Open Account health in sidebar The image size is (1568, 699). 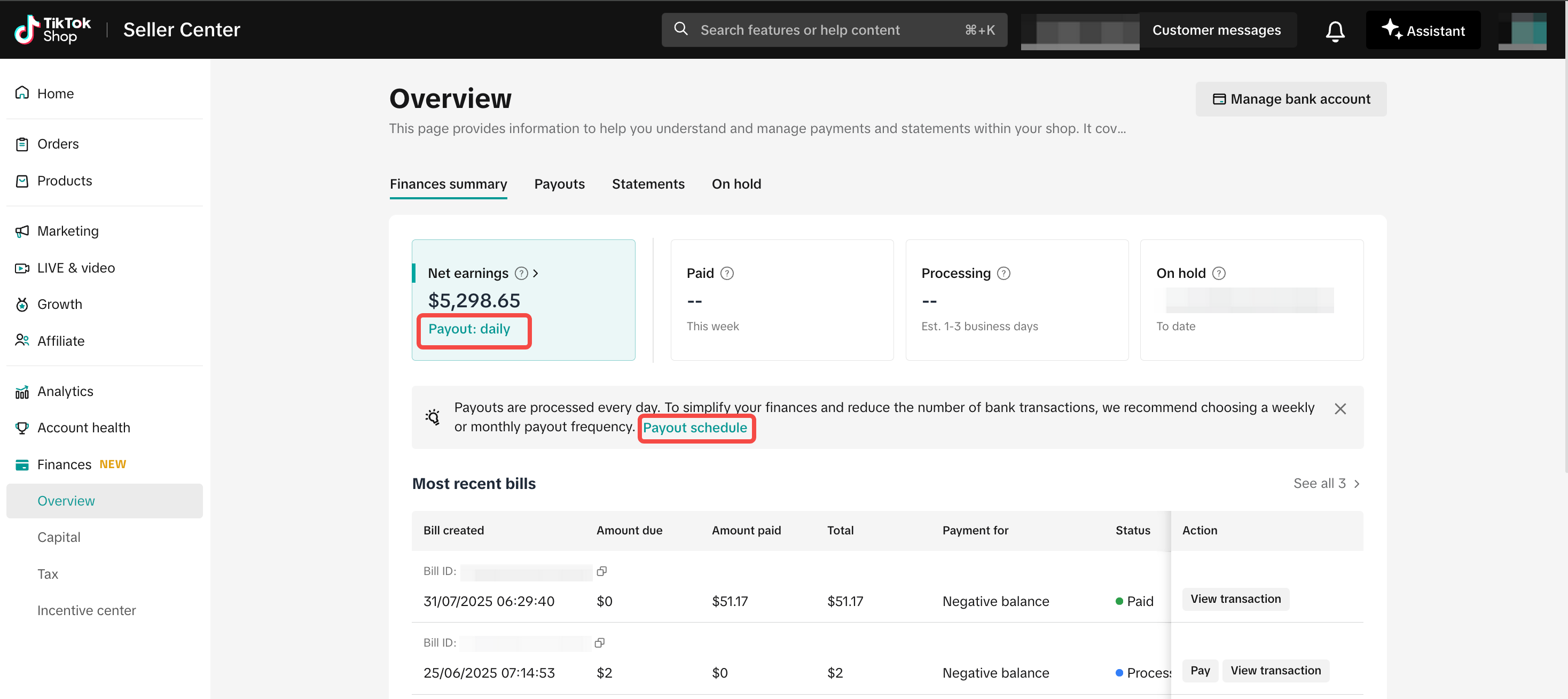[83, 428]
